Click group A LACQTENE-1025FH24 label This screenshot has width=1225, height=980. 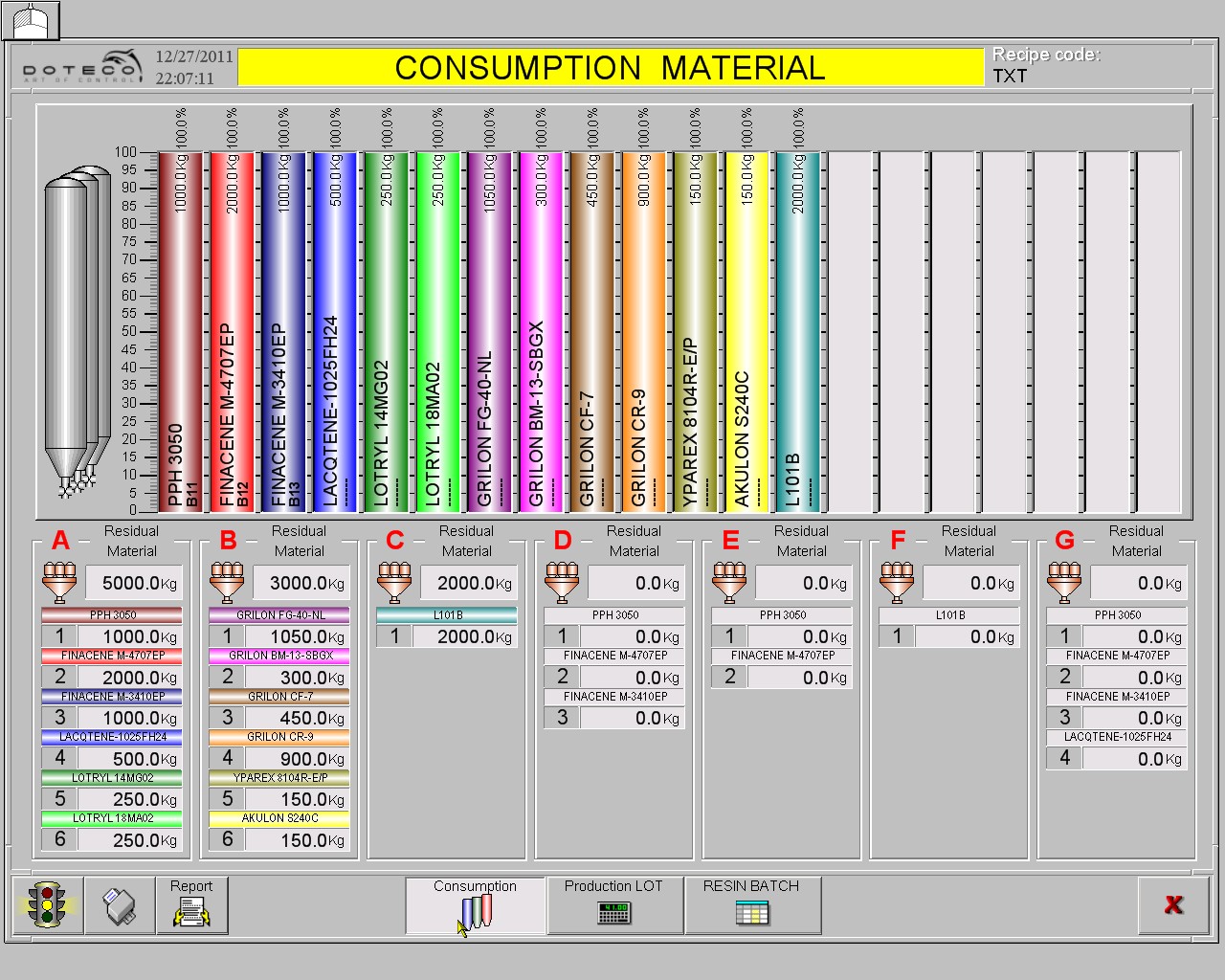112,737
